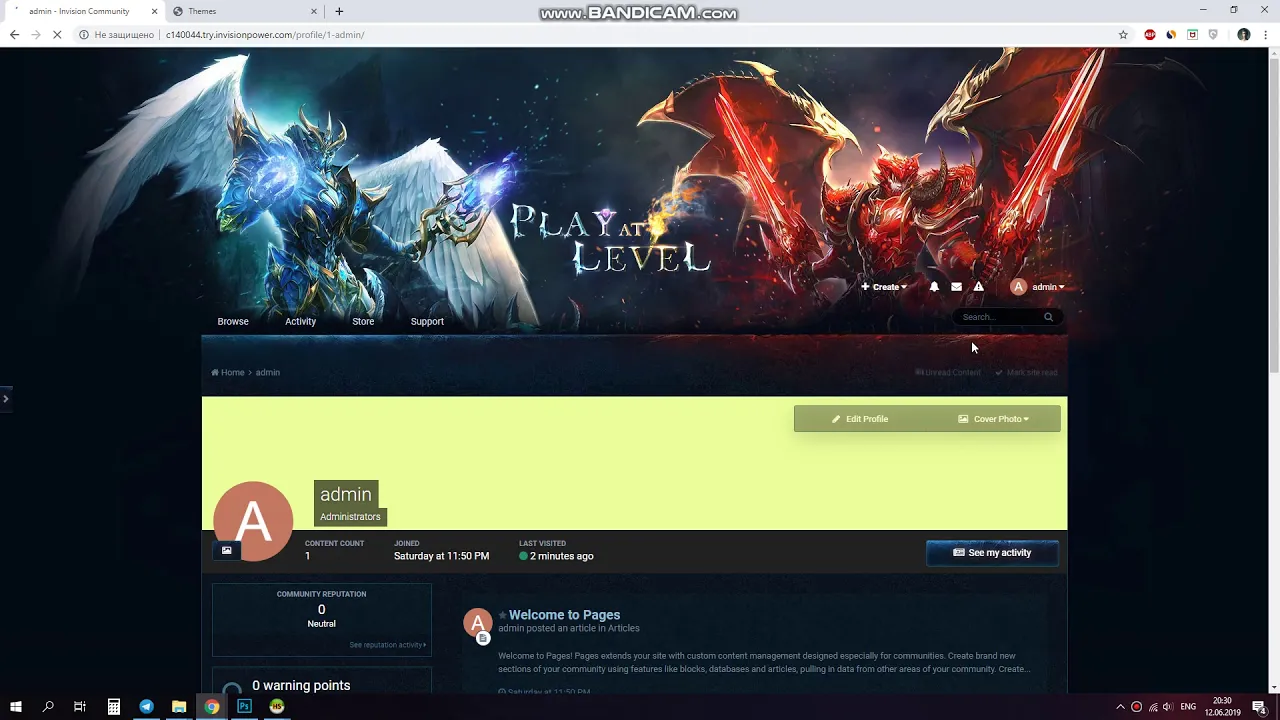Open the Unread Content link

coord(948,372)
